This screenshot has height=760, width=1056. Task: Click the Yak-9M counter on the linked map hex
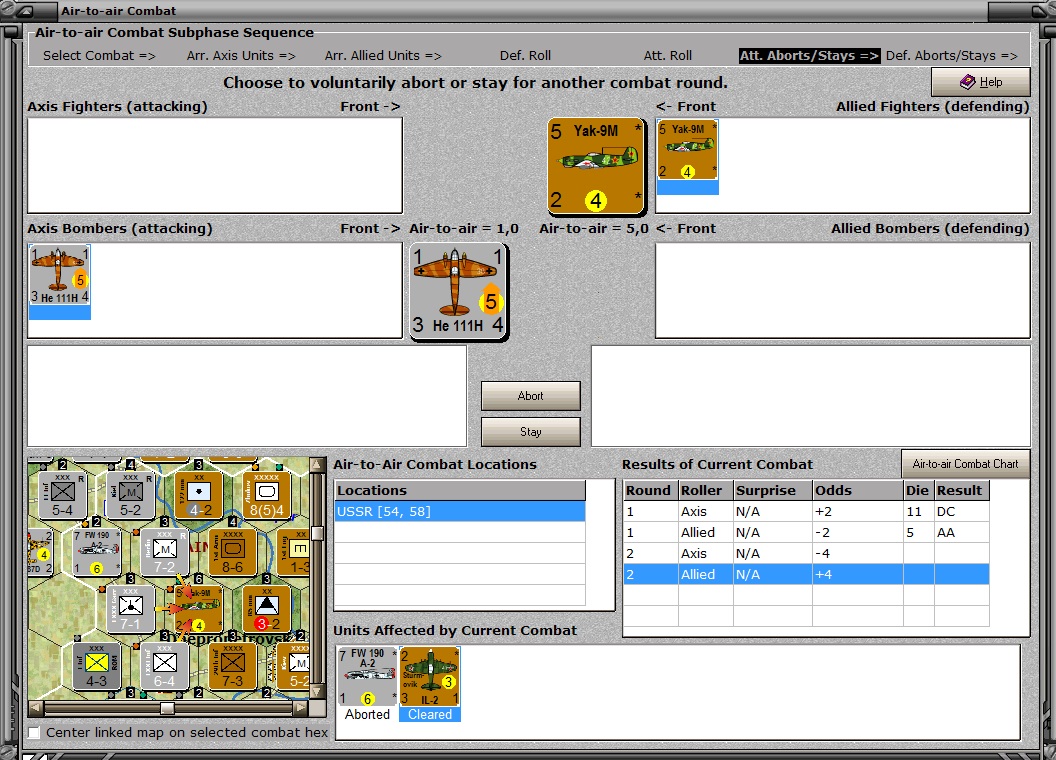coord(197,608)
